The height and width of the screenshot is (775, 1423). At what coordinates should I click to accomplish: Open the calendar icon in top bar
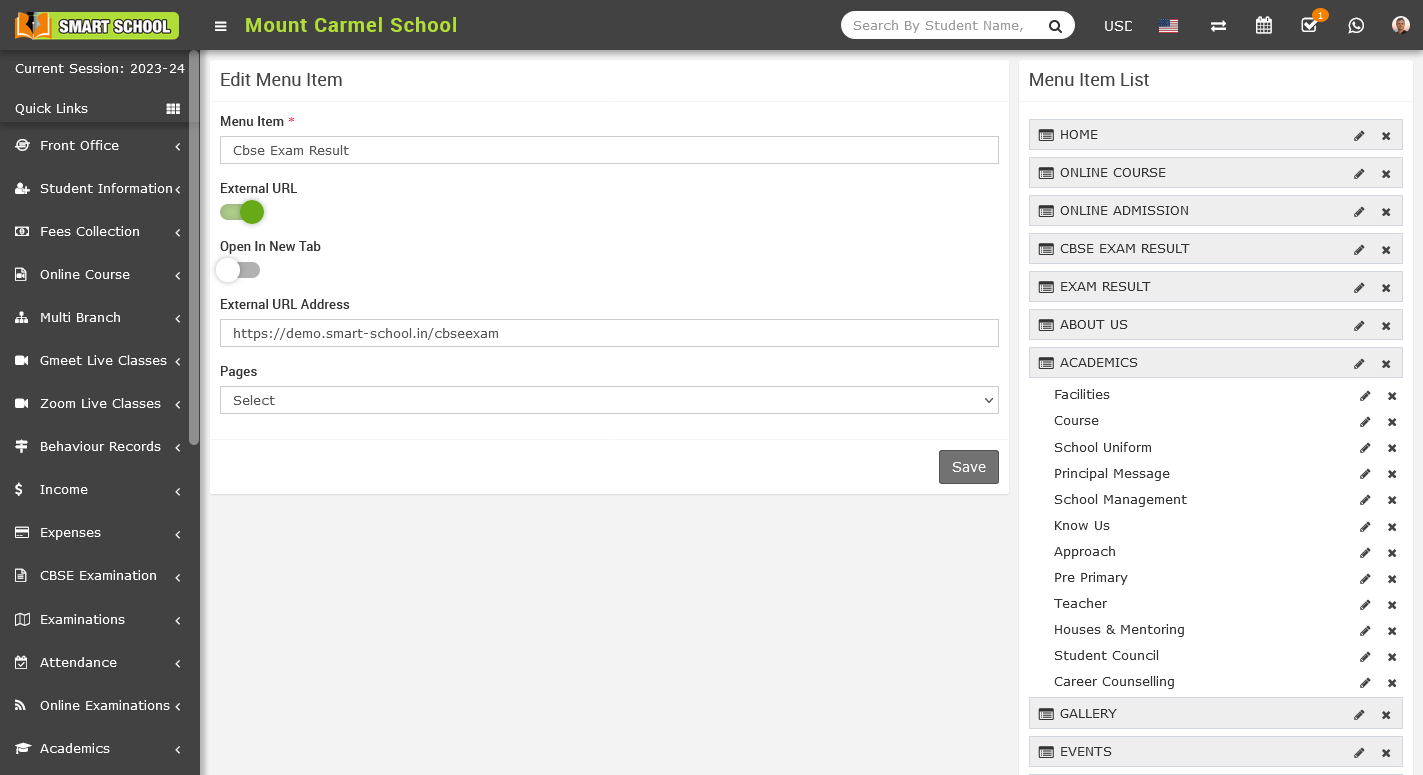click(1264, 26)
